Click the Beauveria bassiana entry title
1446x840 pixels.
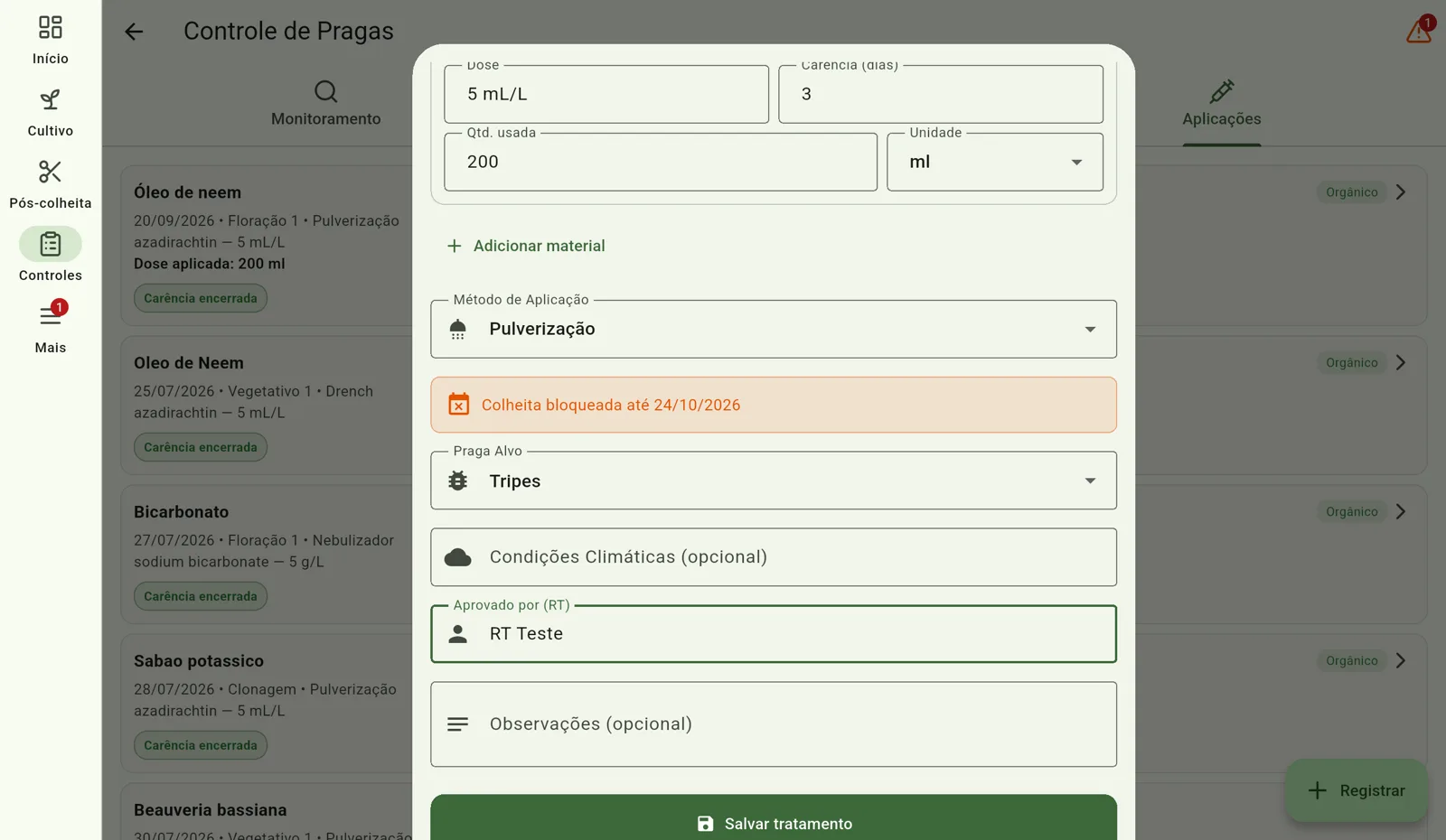pyautogui.click(x=211, y=810)
